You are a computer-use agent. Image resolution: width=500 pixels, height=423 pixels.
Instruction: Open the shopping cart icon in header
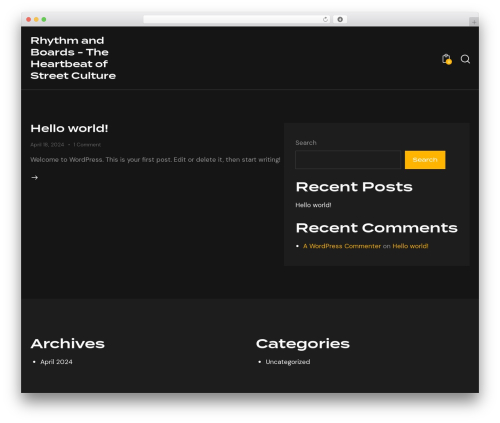tap(446, 59)
